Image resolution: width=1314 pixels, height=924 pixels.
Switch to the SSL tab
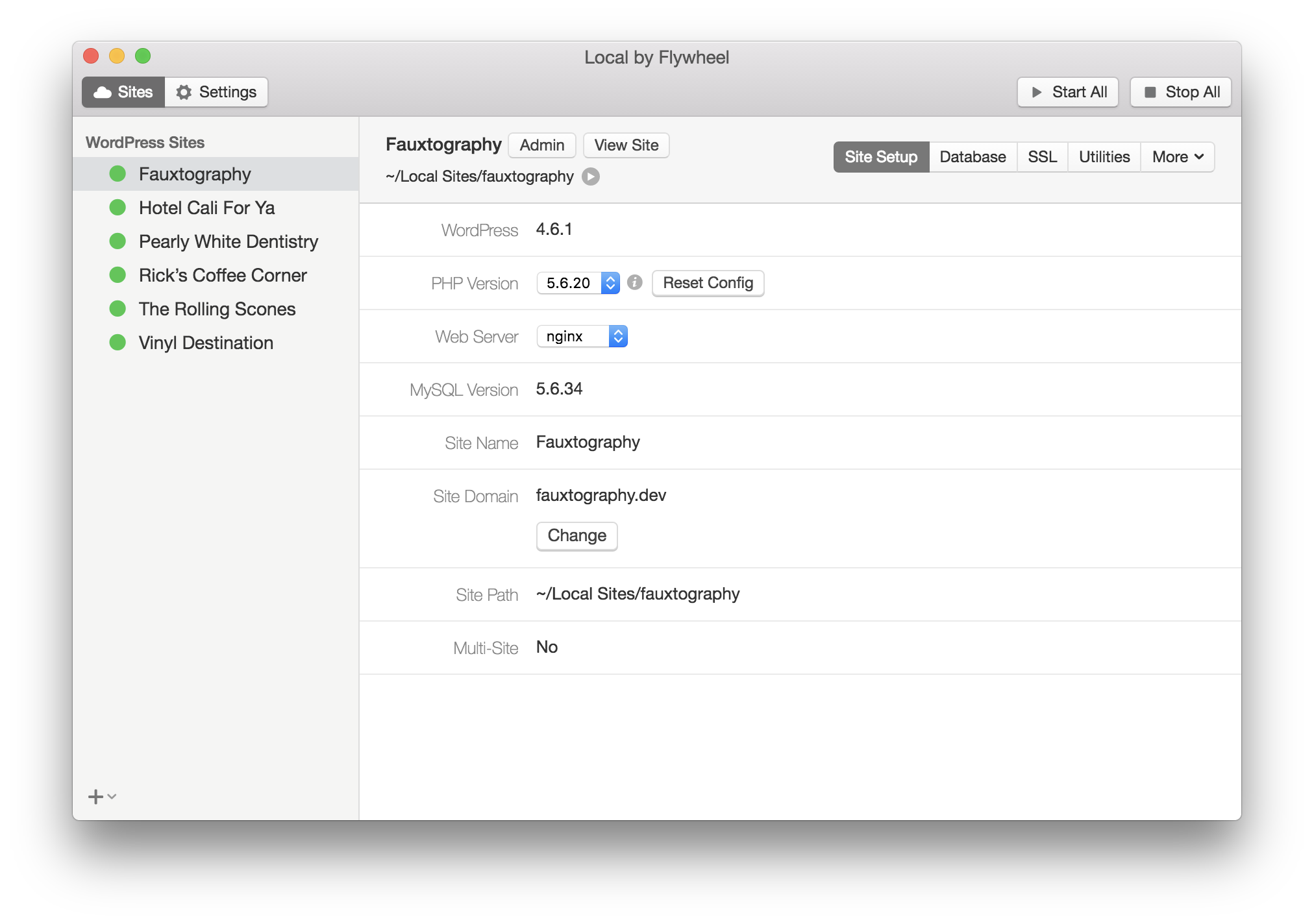click(x=1042, y=157)
